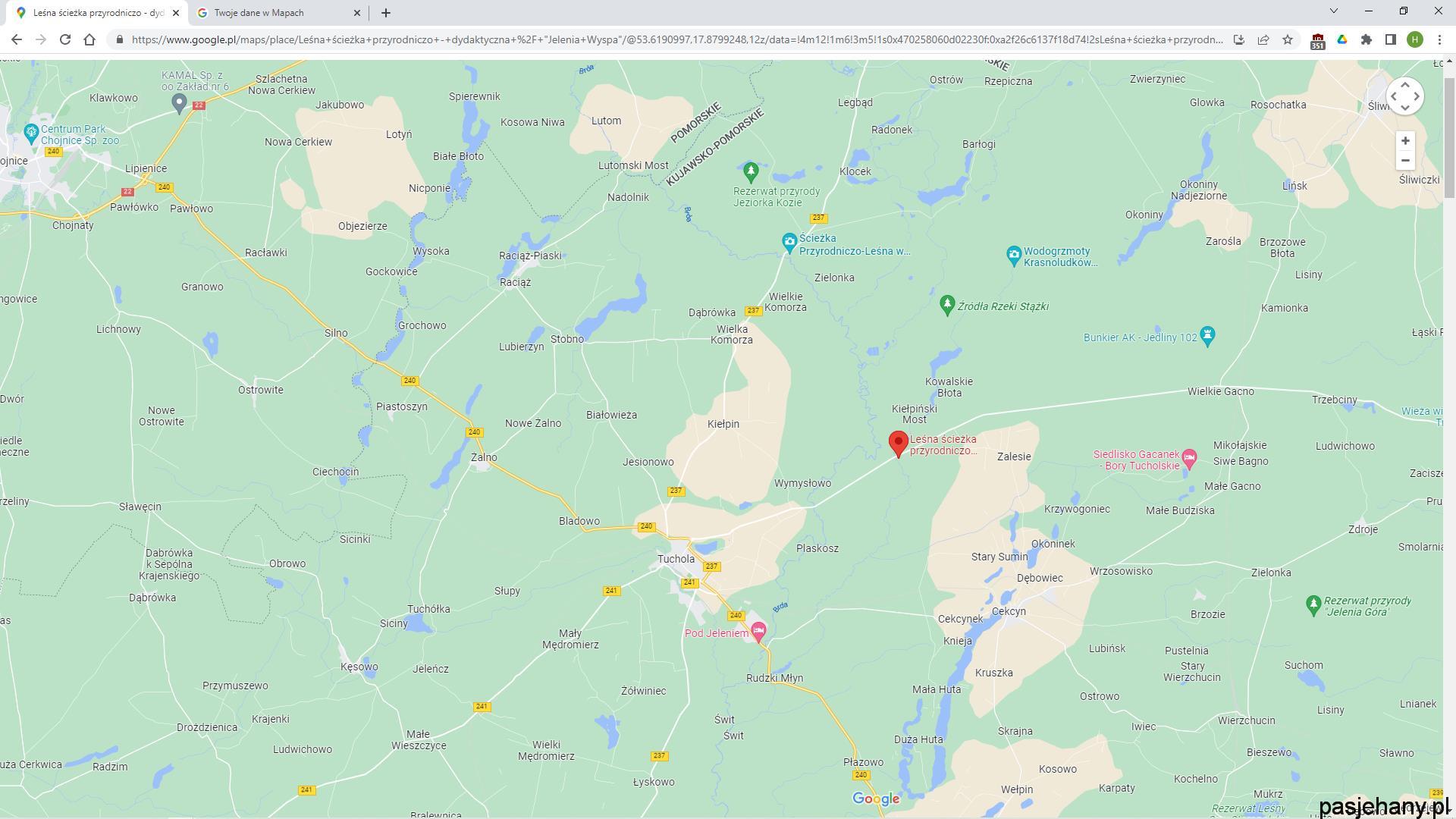Viewport: 1456px width, 819px height.
Task: Select the Bunkier AK - Jedliny 102 marker
Action: tap(1208, 335)
